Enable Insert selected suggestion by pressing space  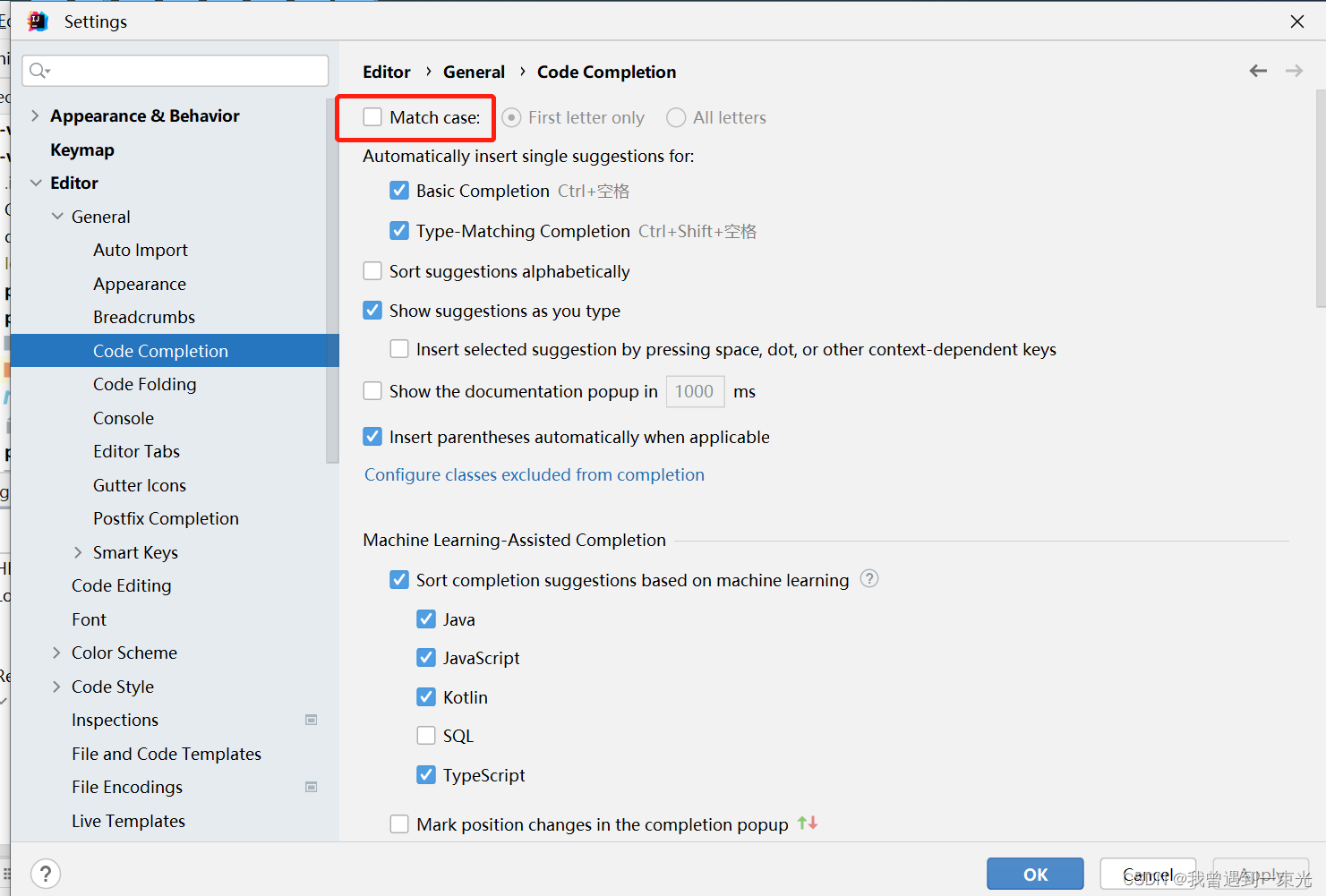tap(399, 349)
